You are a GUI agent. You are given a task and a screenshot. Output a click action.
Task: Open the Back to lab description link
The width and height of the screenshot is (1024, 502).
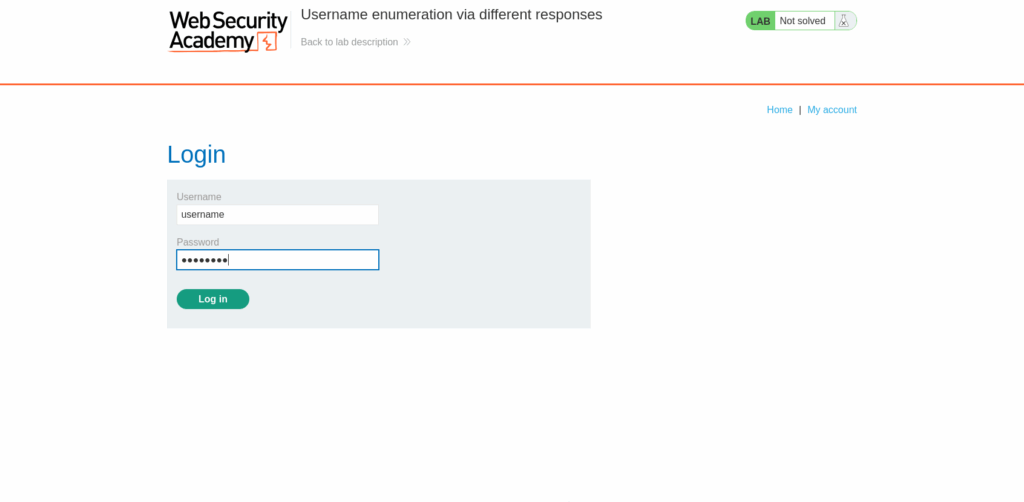pyautogui.click(x=349, y=42)
